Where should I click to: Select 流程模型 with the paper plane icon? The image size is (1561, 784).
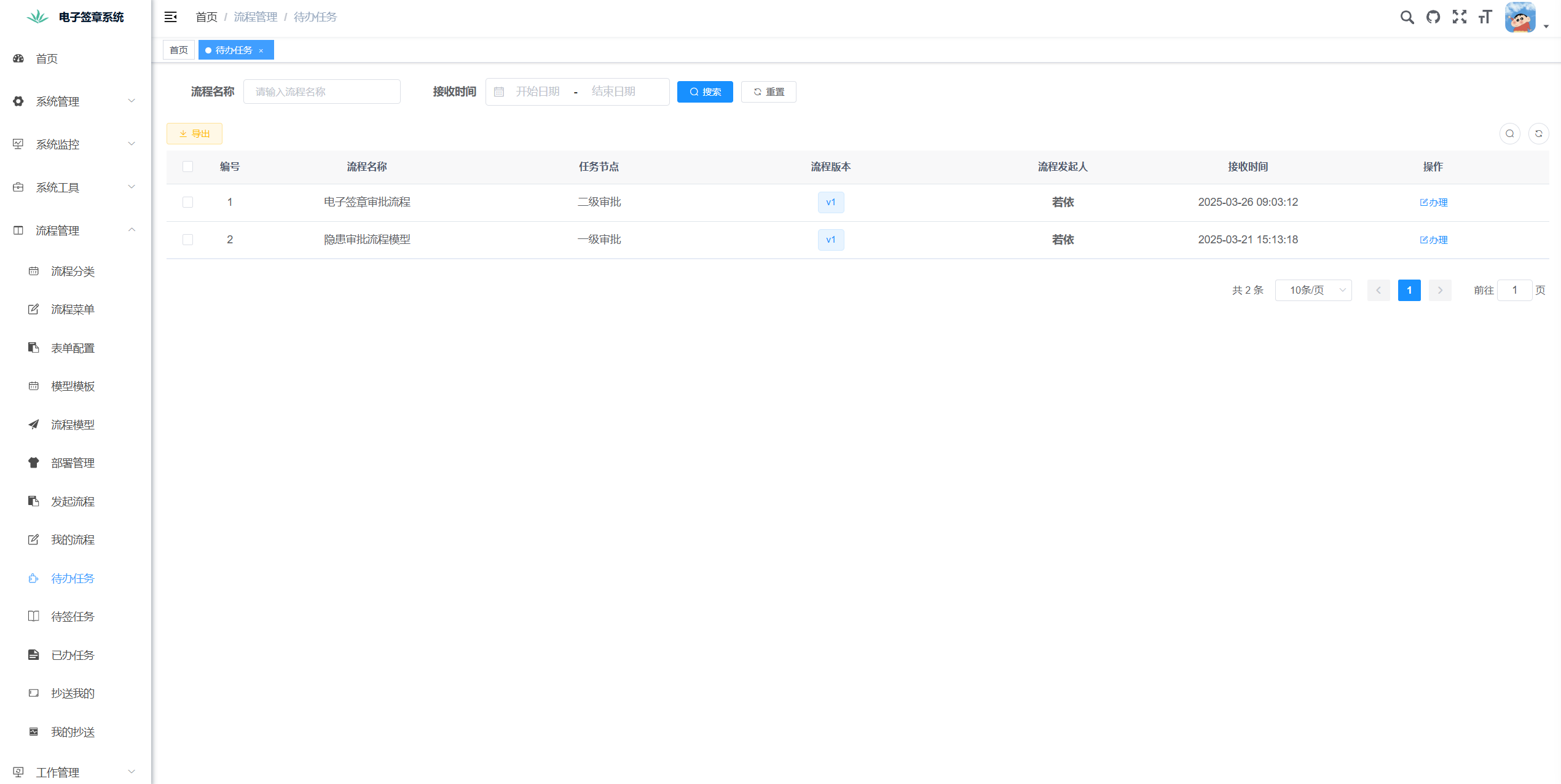[x=73, y=425]
